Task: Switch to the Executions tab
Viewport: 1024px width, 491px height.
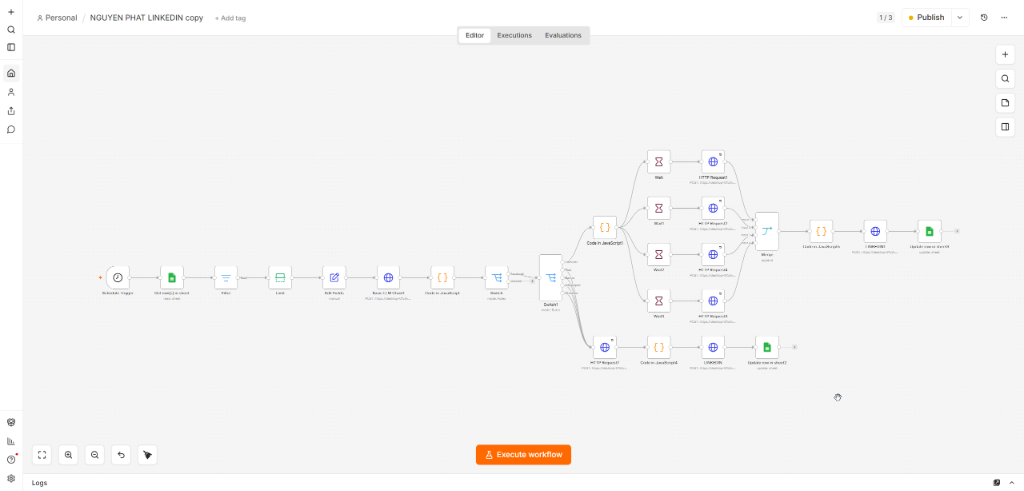Action: coord(515,35)
